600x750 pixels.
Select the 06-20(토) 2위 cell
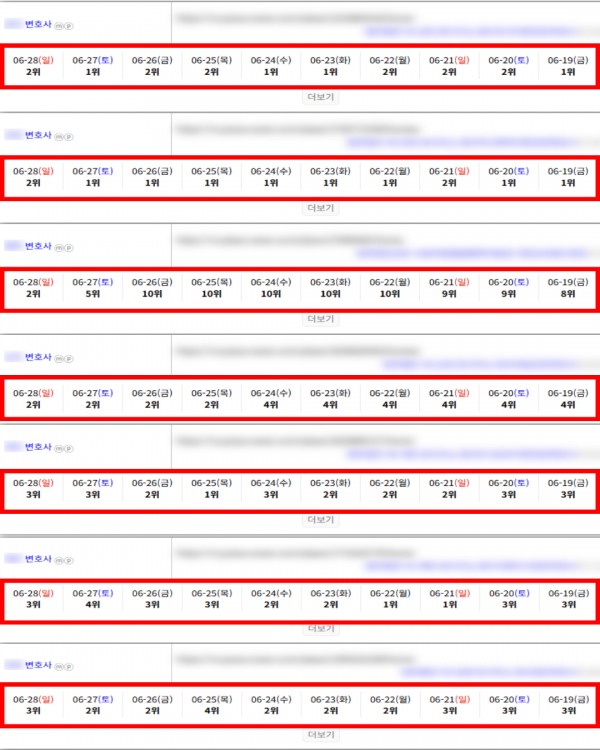[x=508, y=66]
